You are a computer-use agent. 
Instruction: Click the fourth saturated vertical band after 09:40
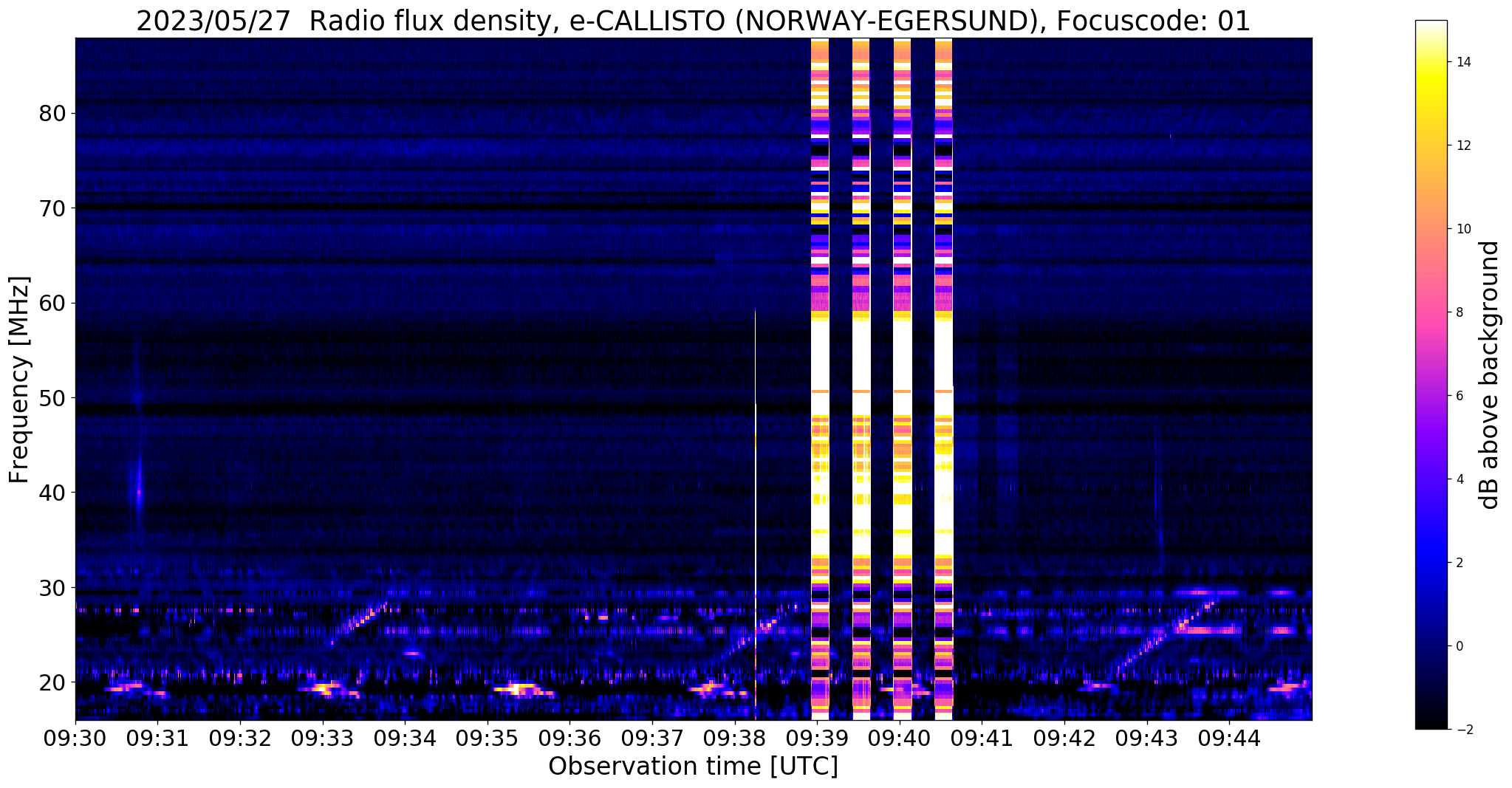point(944,379)
